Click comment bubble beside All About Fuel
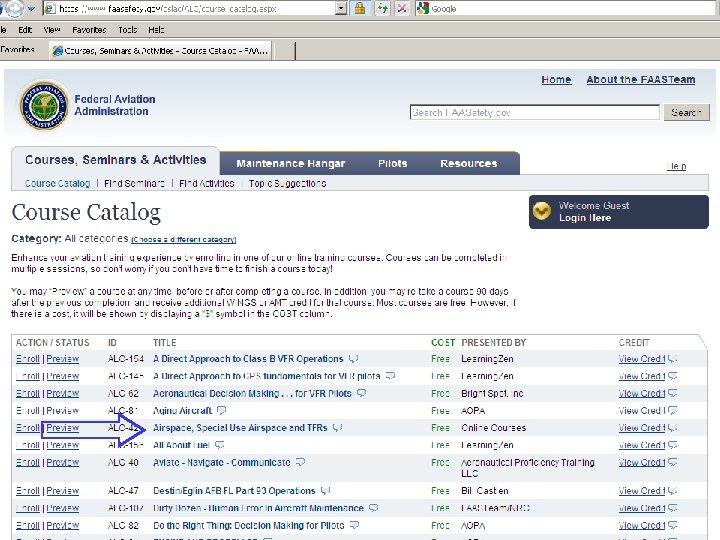 [x=219, y=444]
